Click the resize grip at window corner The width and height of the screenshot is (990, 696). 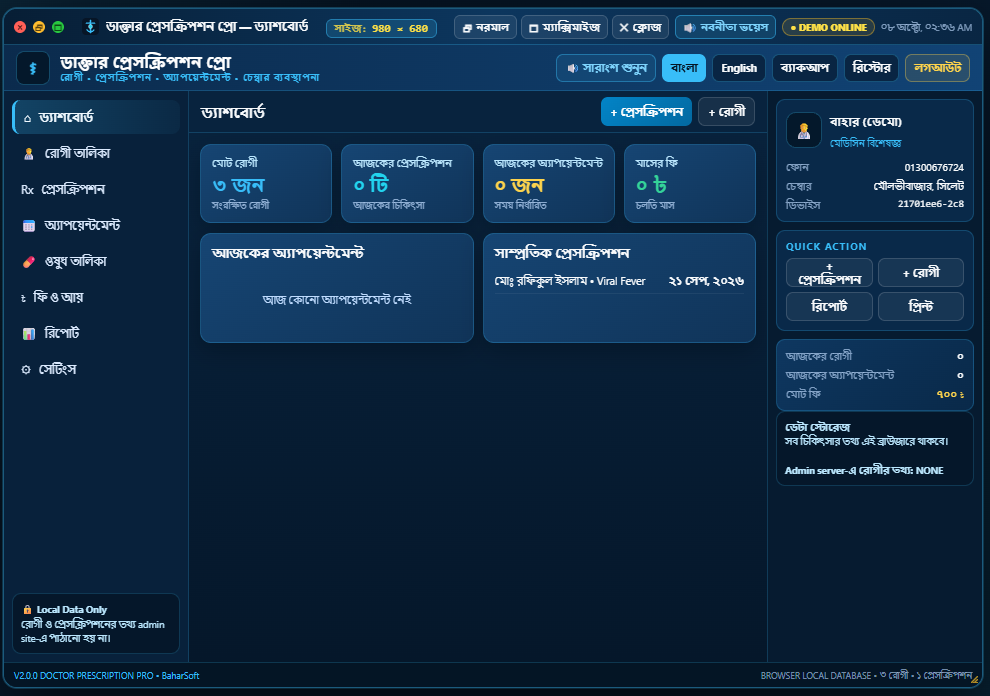(x=975, y=680)
